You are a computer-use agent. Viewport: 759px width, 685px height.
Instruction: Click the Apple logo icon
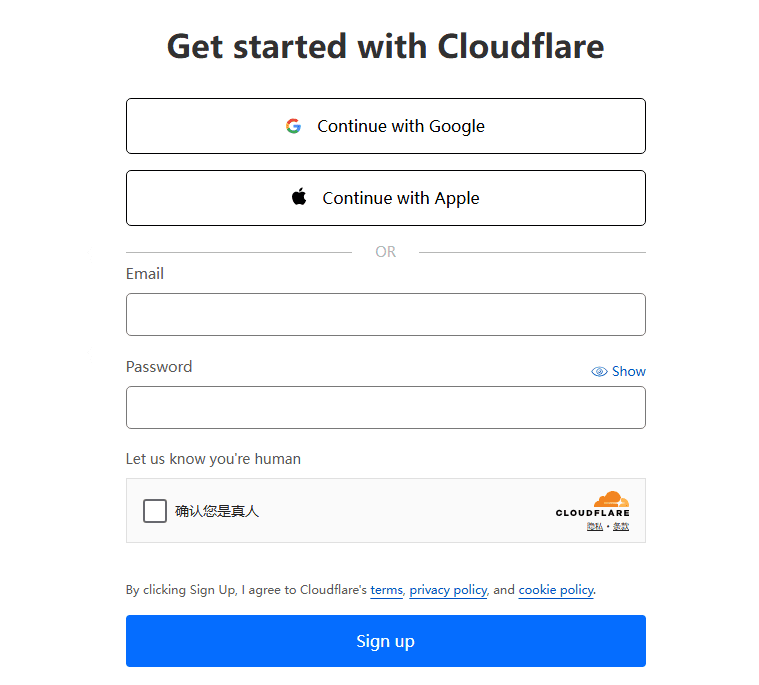coord(299,197)
